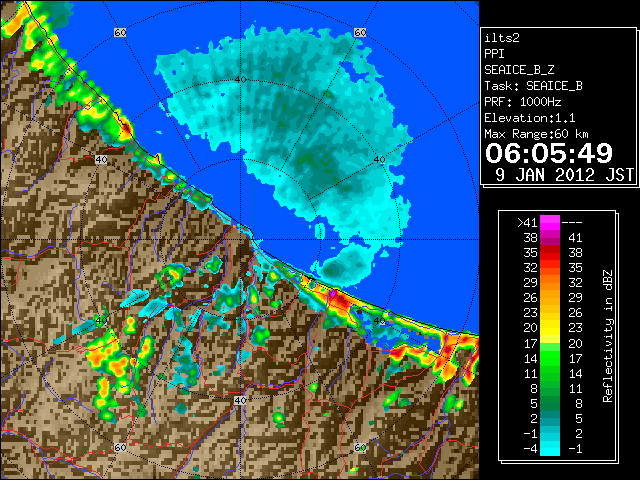Click the radar site name "ilts2"
640x480 pixels.
(x=502, y=38)
